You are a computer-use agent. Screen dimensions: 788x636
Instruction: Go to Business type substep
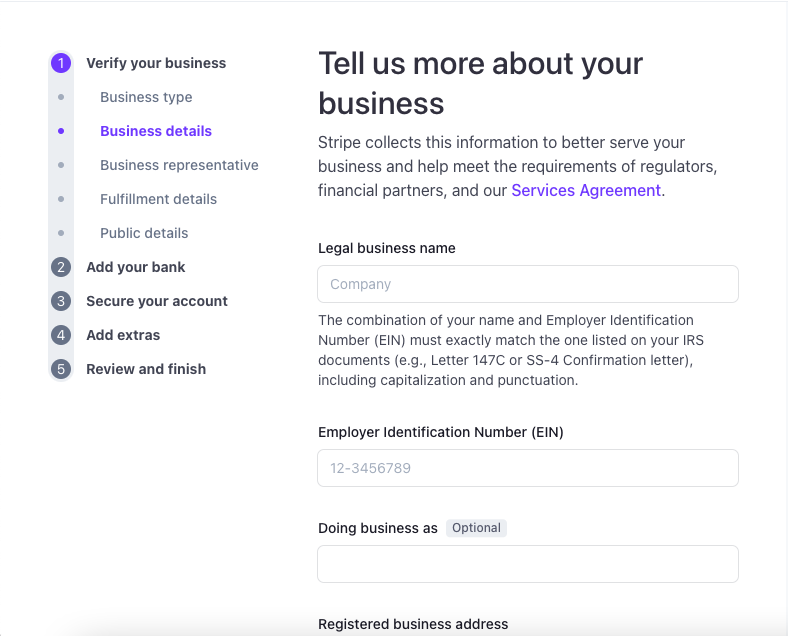coord(146,97)
